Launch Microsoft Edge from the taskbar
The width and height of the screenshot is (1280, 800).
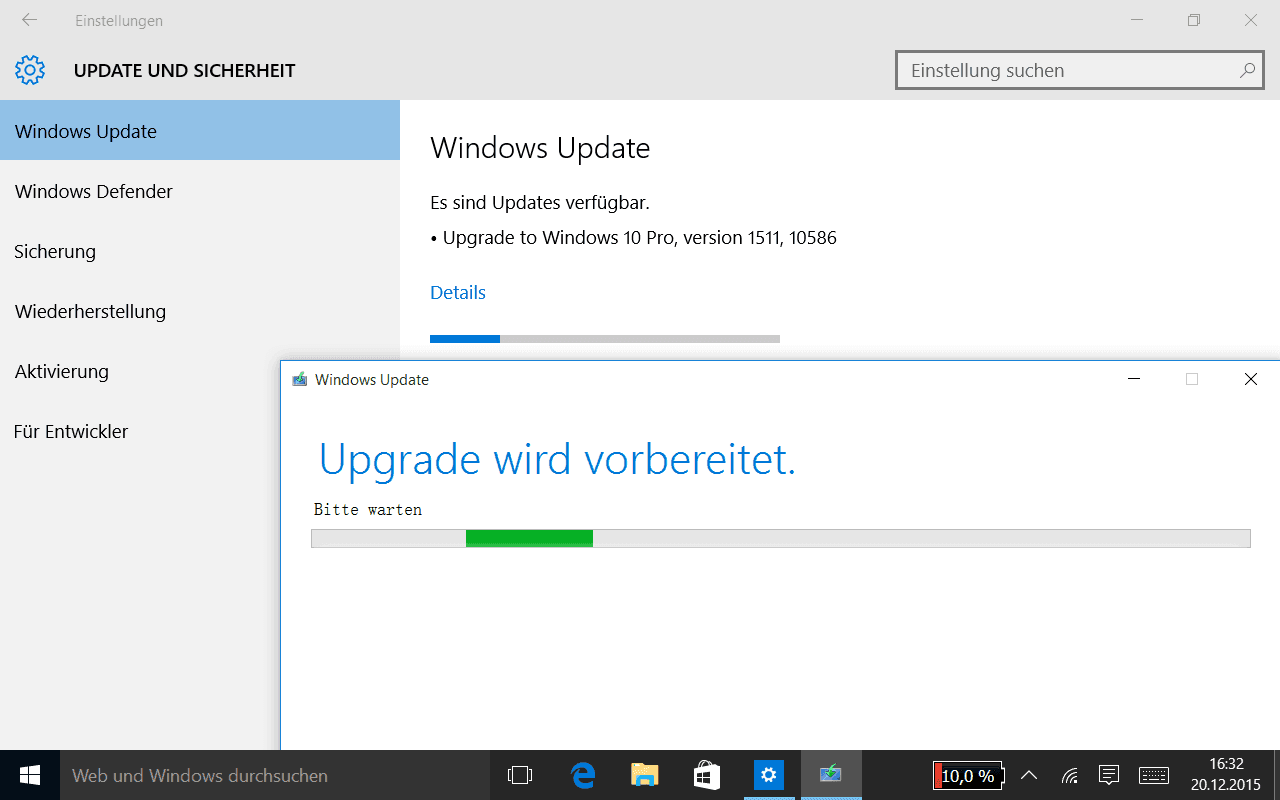pyautogui.click(x=583, y=775)
